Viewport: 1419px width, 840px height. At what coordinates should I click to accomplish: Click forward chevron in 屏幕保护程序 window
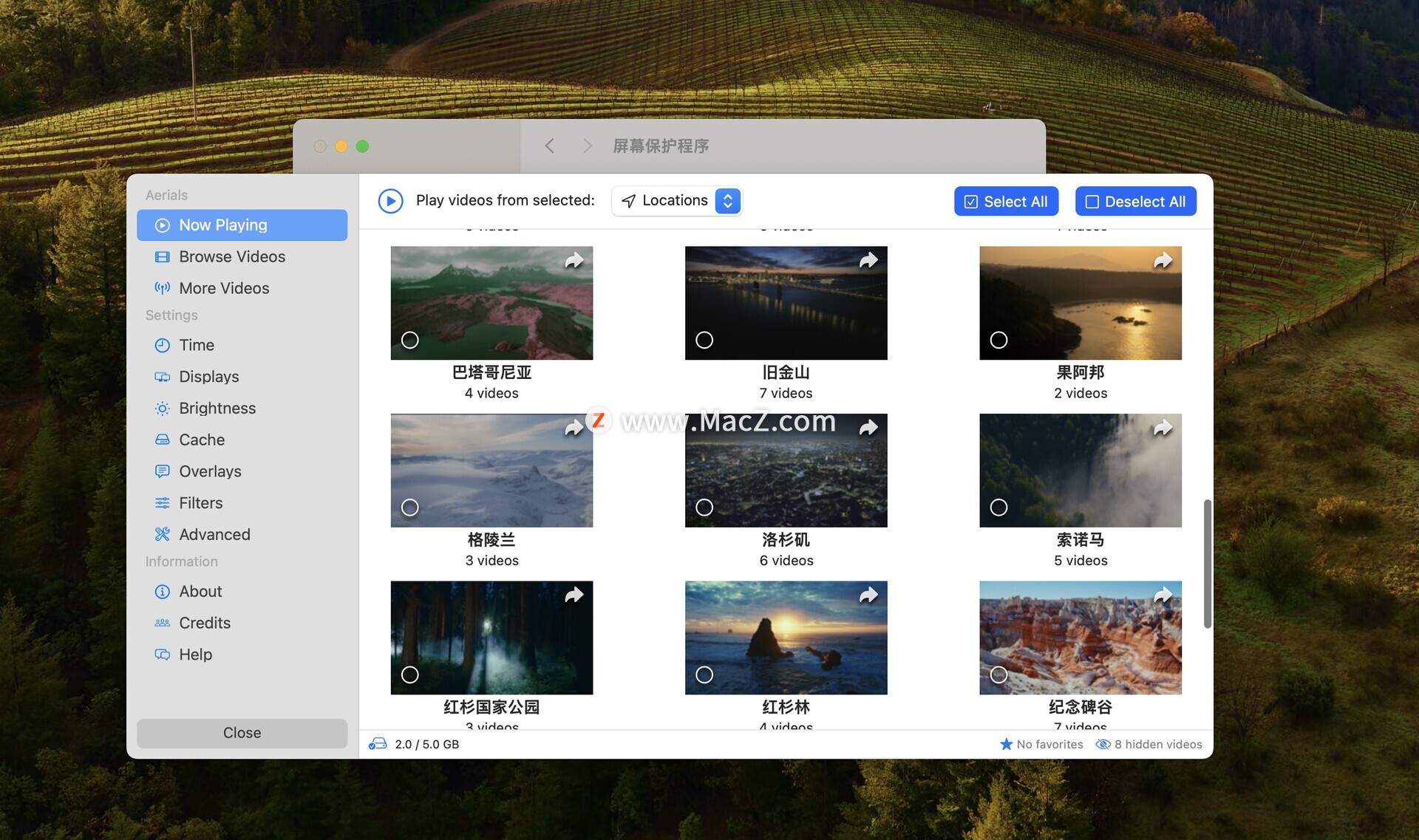tap(587, 146)
